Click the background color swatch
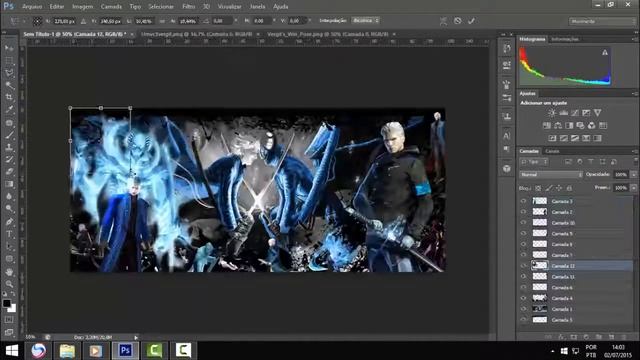The height and width of the screenshot is (360, 640). coord(12,309)
